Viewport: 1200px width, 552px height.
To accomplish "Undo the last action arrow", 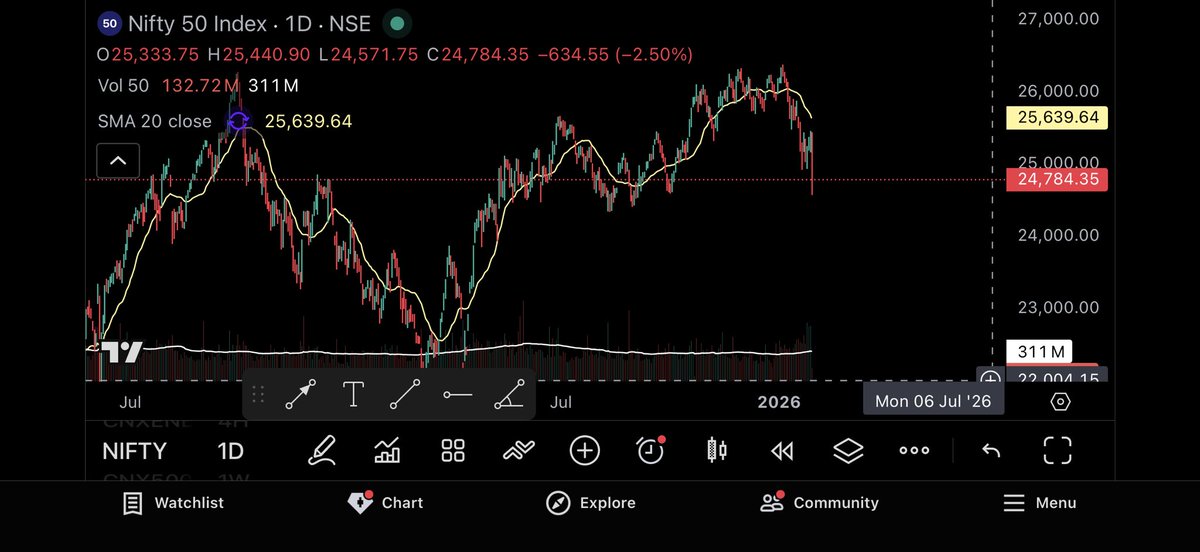I will (991, 451).
